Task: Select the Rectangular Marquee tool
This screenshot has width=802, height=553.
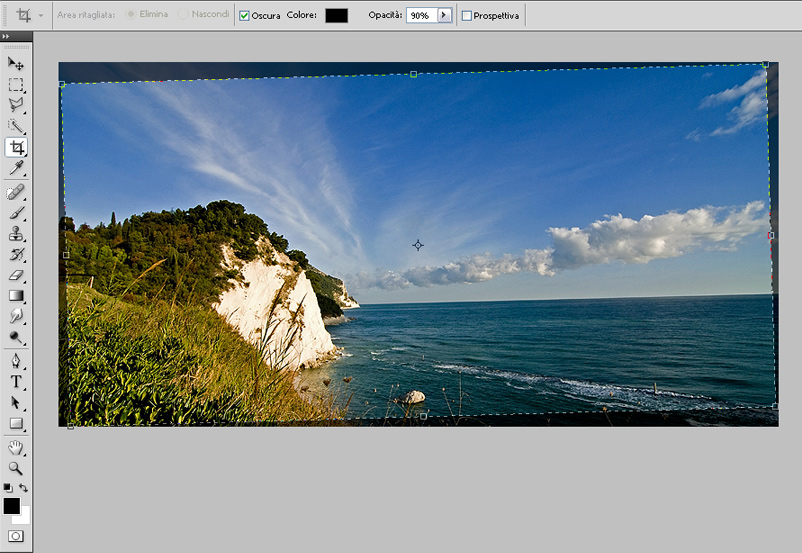Action: click(16, 85)
